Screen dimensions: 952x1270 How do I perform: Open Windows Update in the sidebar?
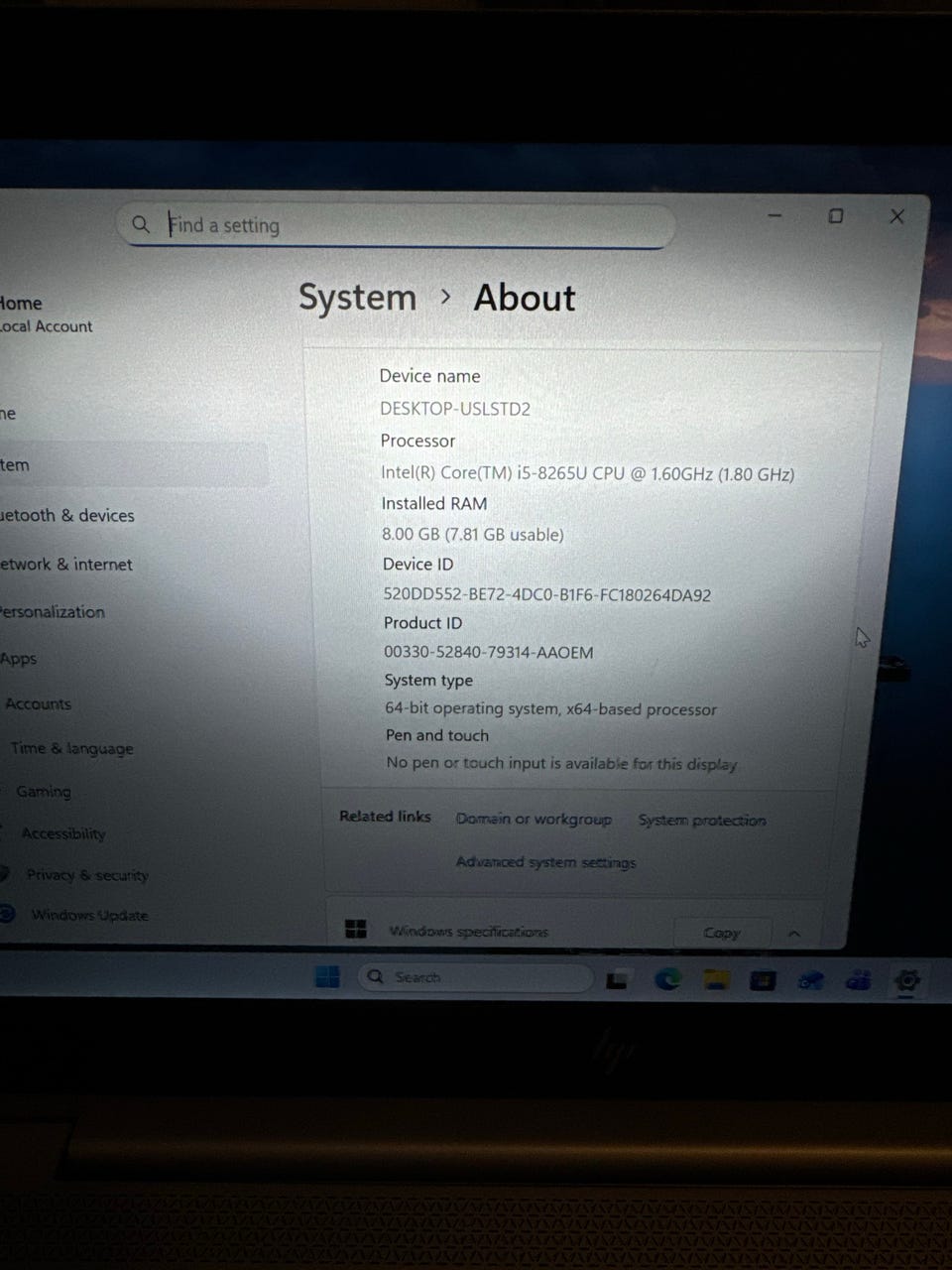click(89, 915)
